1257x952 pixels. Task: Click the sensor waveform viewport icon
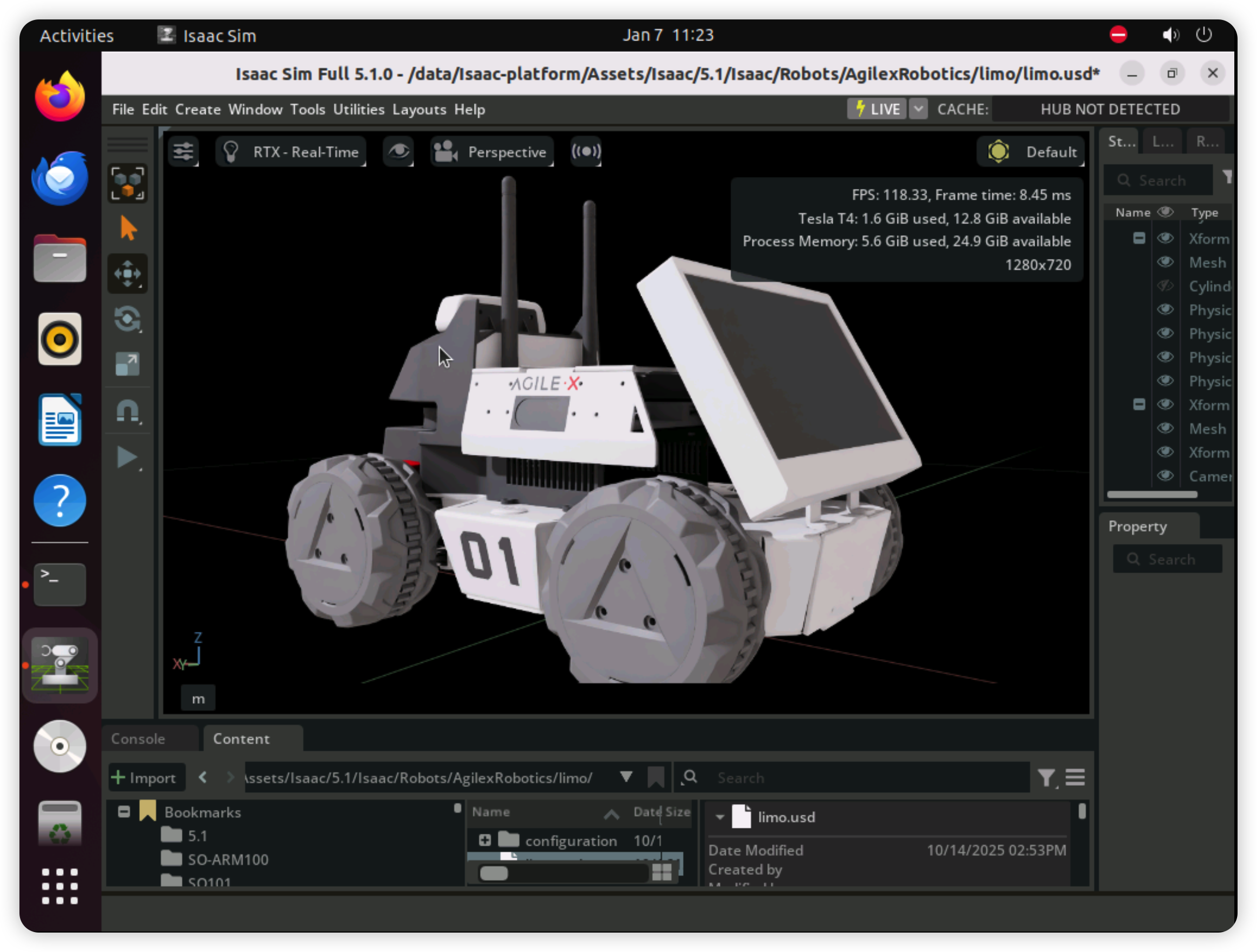586,152
